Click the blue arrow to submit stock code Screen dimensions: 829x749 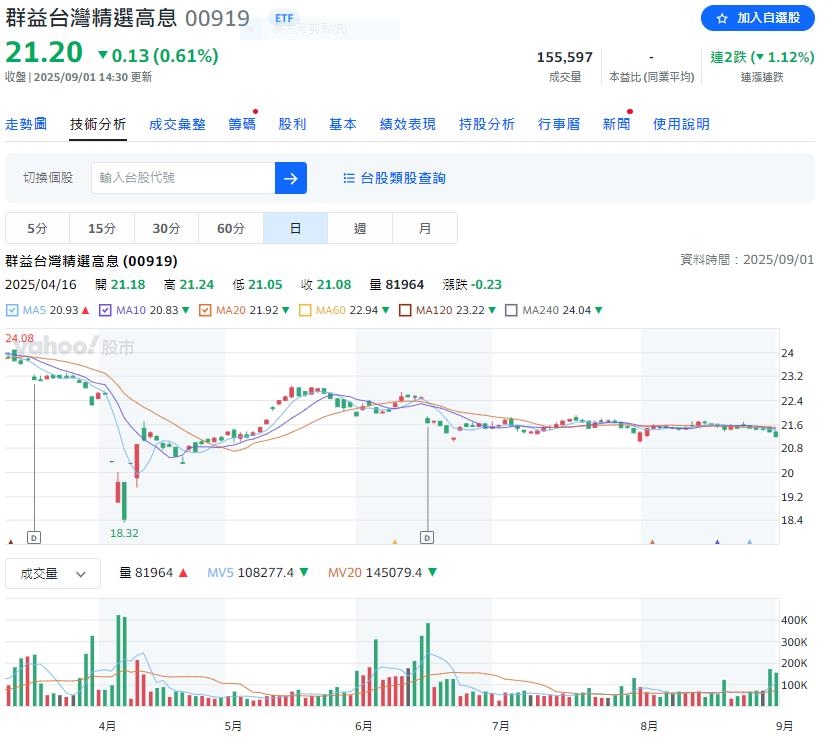tap(290, 178)
